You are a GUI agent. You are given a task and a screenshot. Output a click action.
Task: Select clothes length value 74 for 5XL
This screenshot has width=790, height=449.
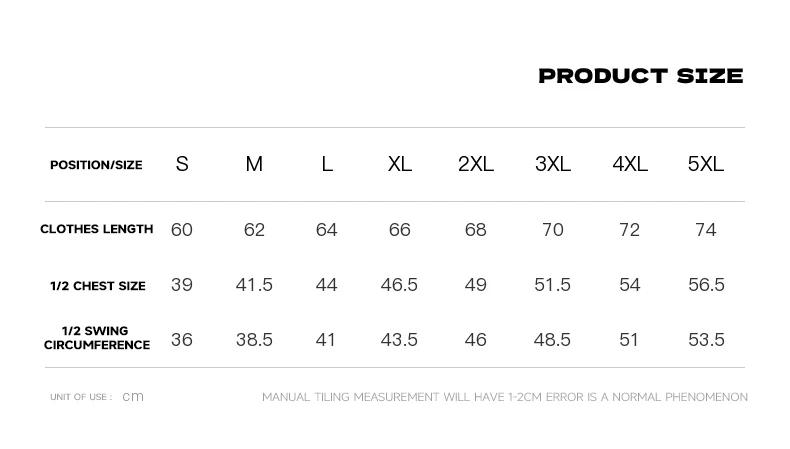click(x=705, y=230)
